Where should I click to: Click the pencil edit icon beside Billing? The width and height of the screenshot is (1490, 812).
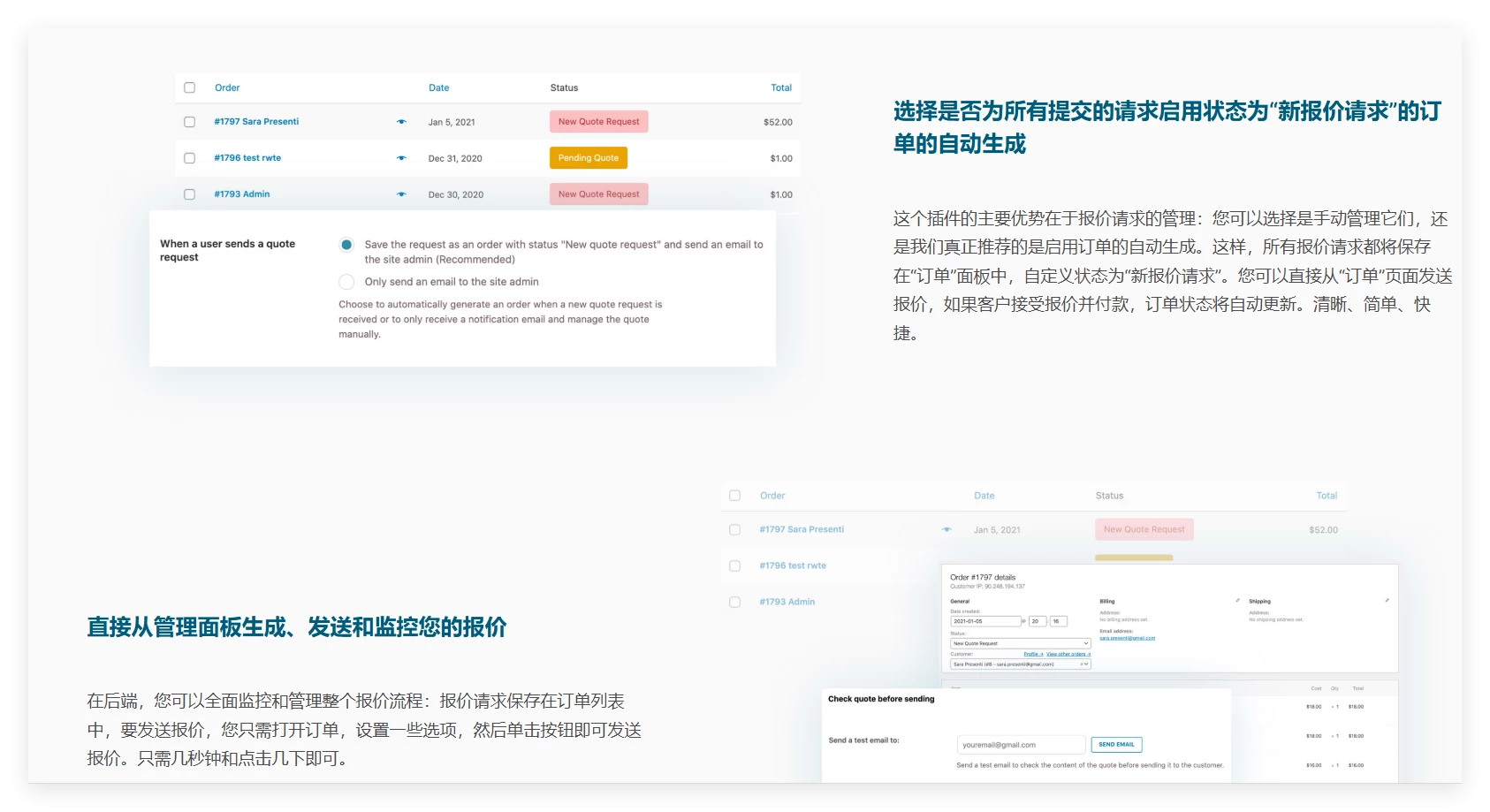pos(1237,601)
